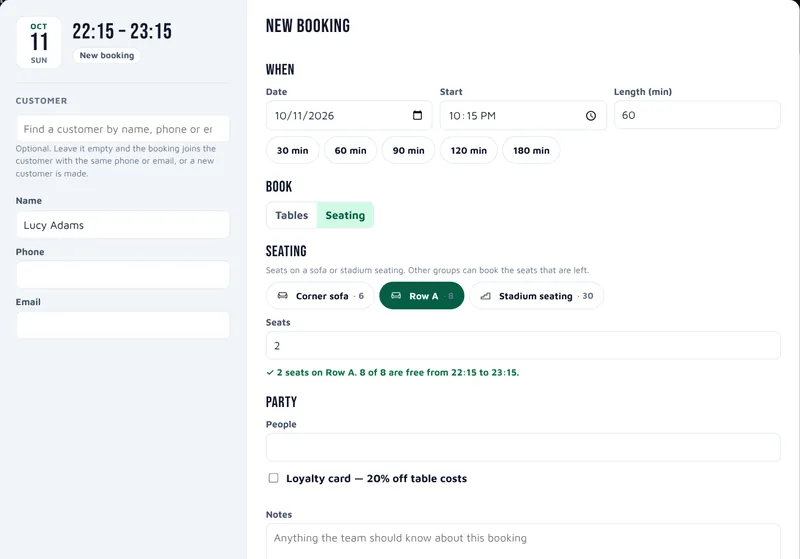This screenshot has width=800, height=559.
Task: Switch to the Seating booking tab
Action: 345,215
